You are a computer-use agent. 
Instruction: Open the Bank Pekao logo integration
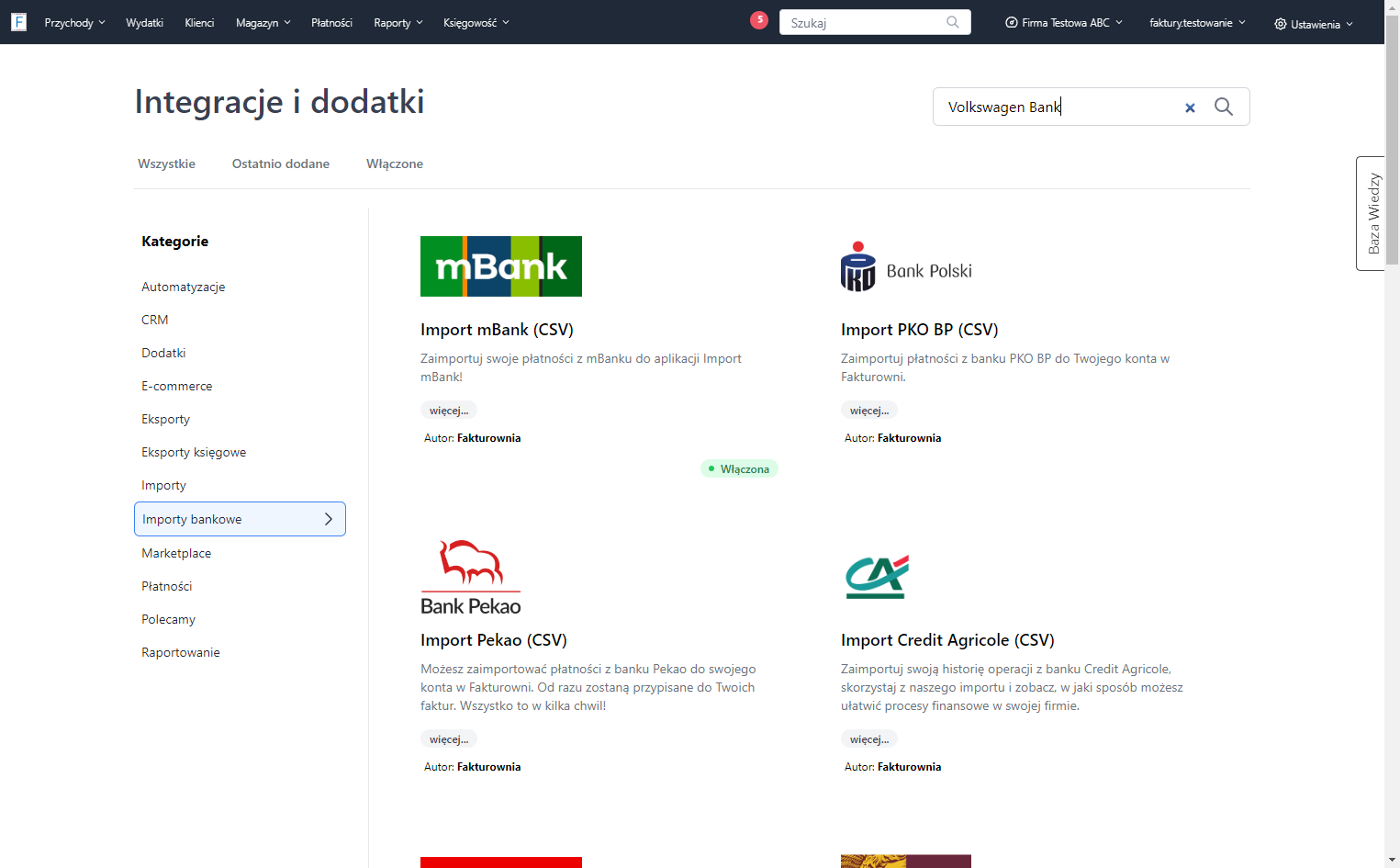click(x=471, y=578)
